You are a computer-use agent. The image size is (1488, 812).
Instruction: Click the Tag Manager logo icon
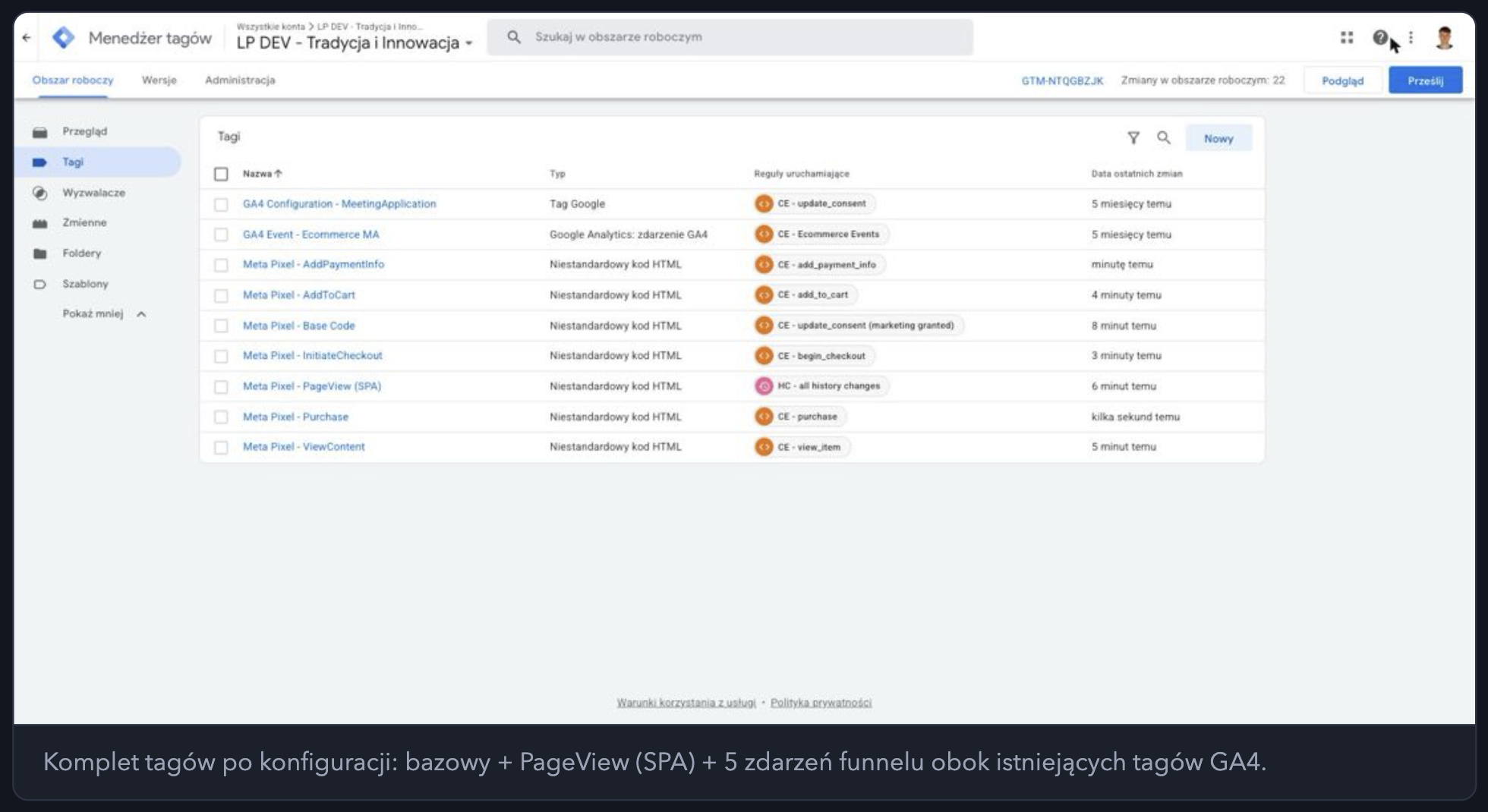tap(64, 37)
